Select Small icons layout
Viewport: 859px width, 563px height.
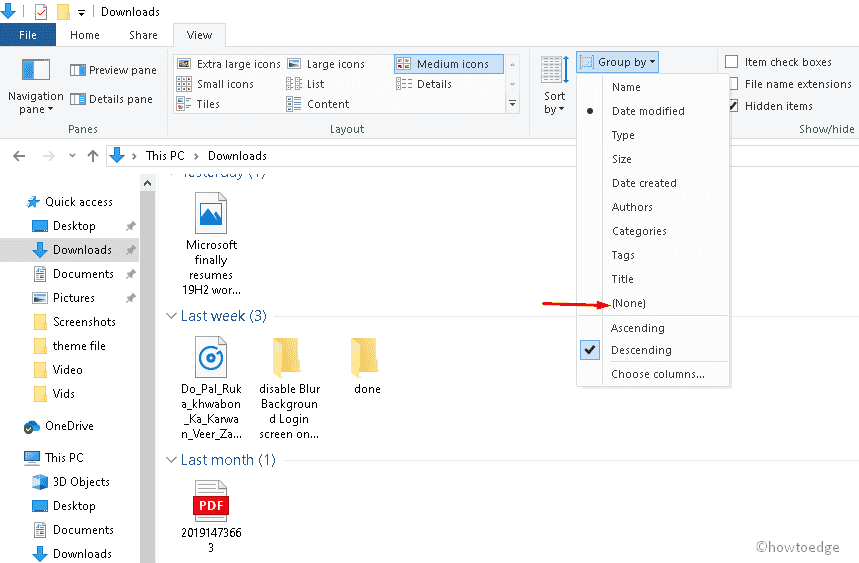tap(215, 84)
